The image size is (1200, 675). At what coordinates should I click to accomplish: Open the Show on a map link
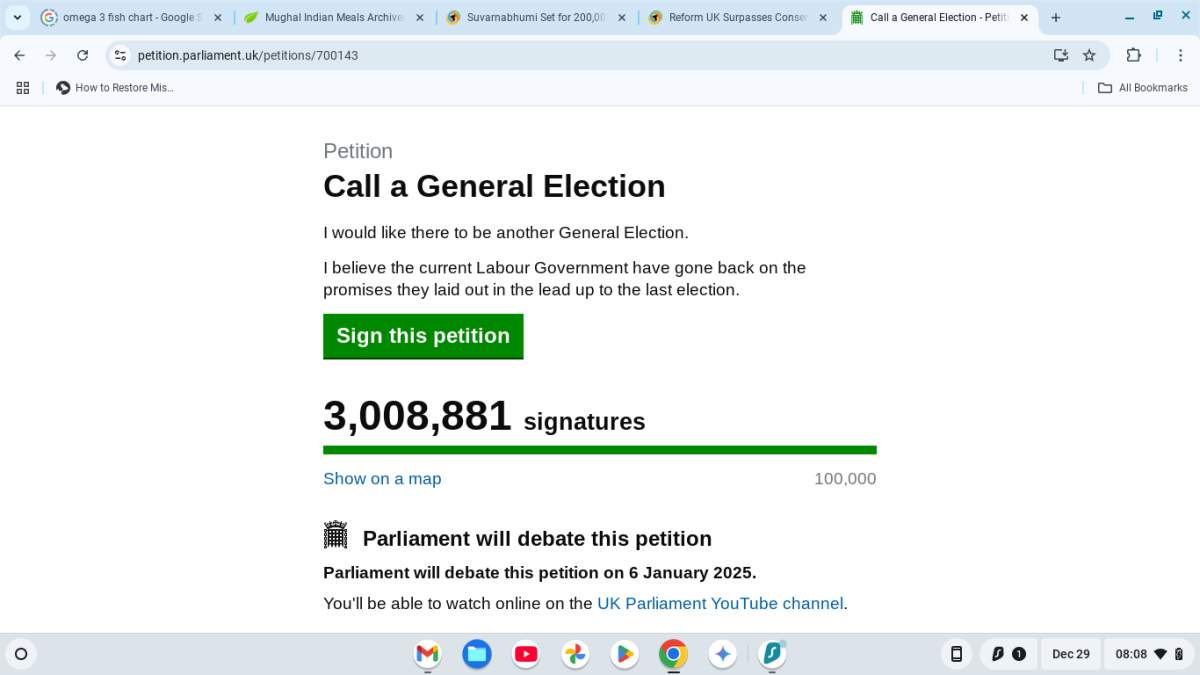point(382,478)
